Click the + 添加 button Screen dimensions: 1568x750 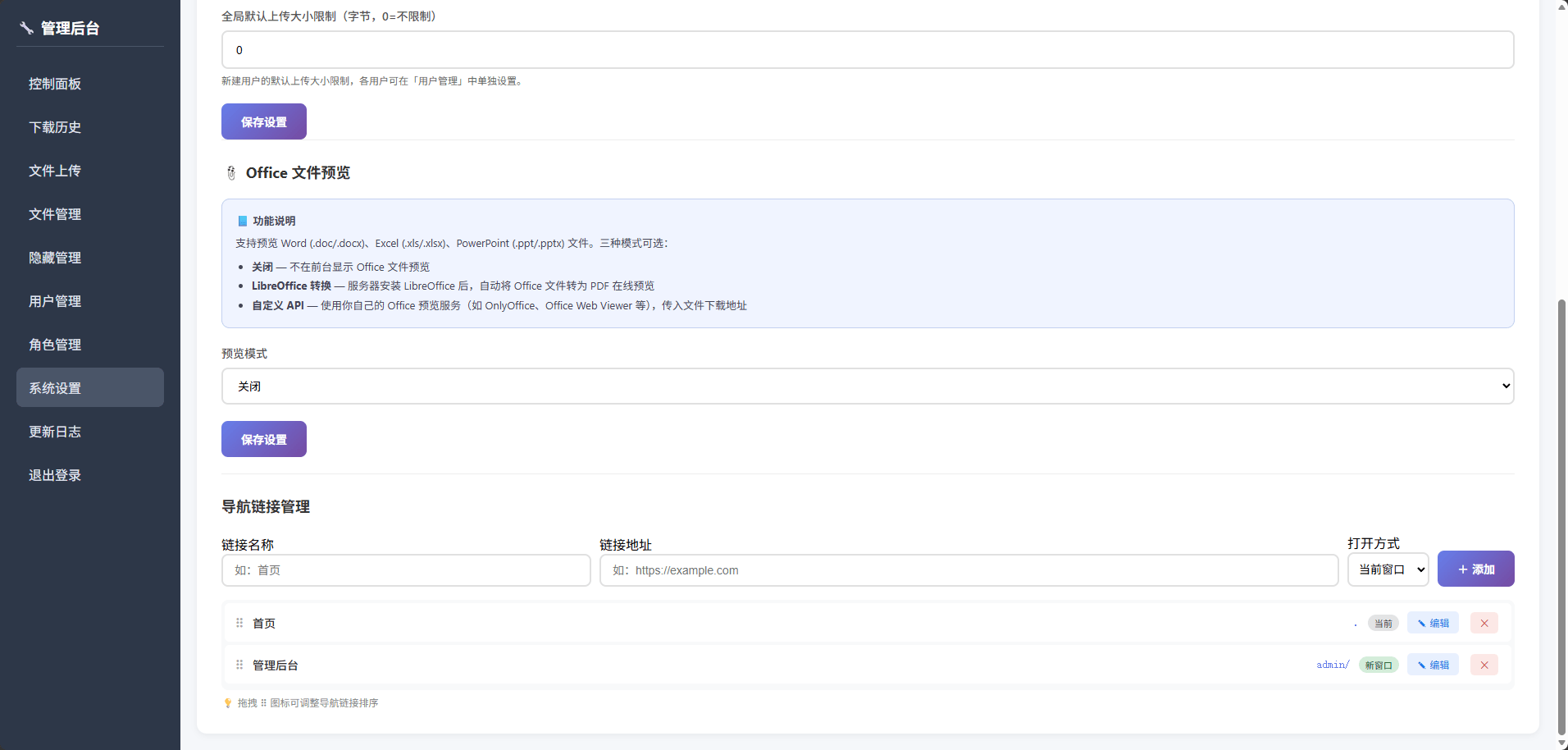[1475, 569]
